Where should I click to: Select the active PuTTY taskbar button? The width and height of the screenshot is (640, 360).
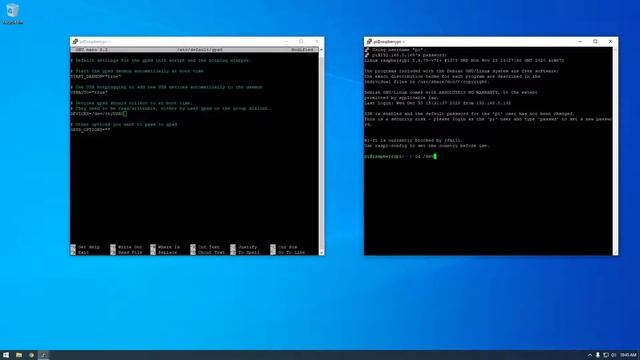pyautogui.click(x=43, y=355)
